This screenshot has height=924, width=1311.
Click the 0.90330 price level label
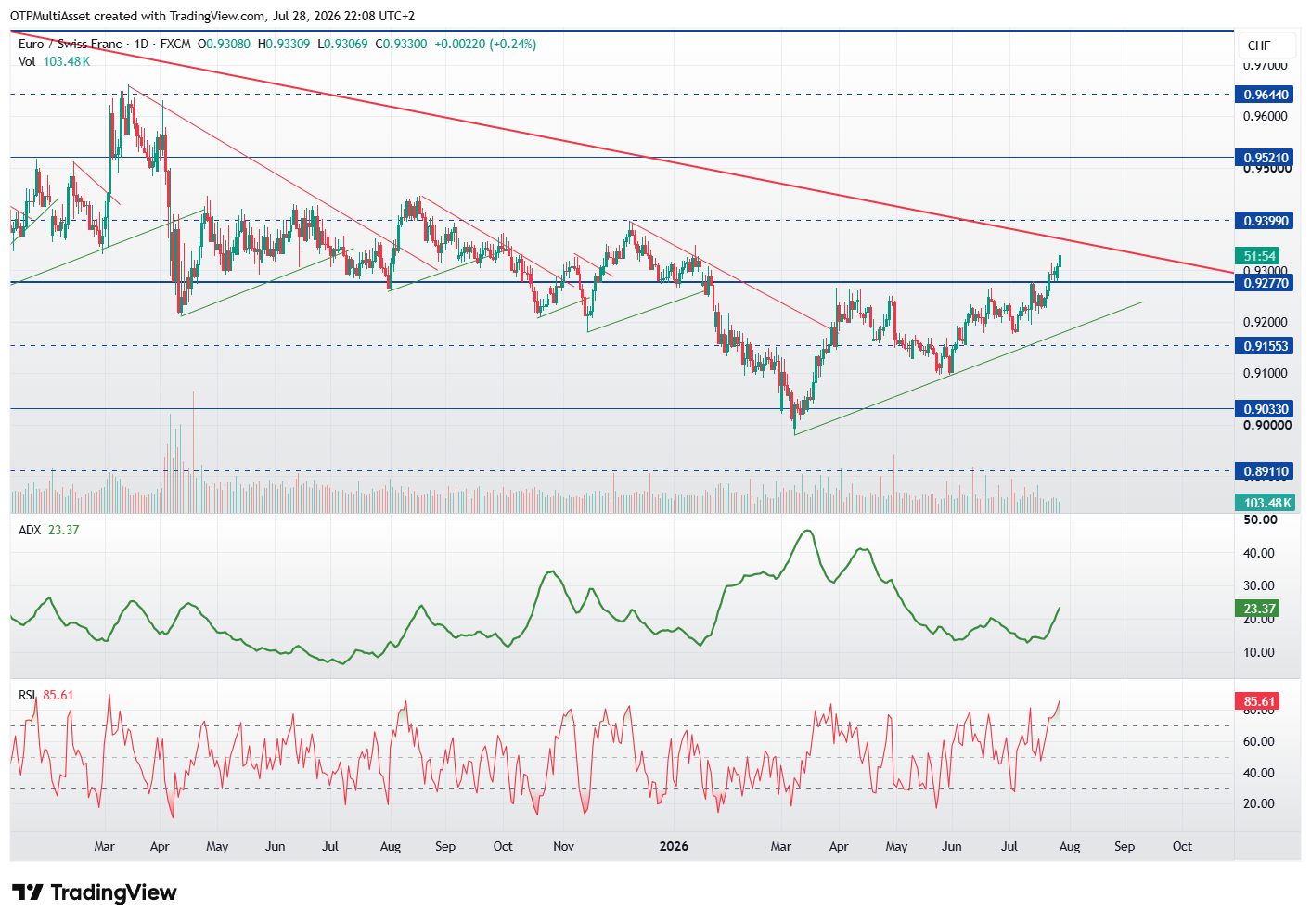(1266, 409)
